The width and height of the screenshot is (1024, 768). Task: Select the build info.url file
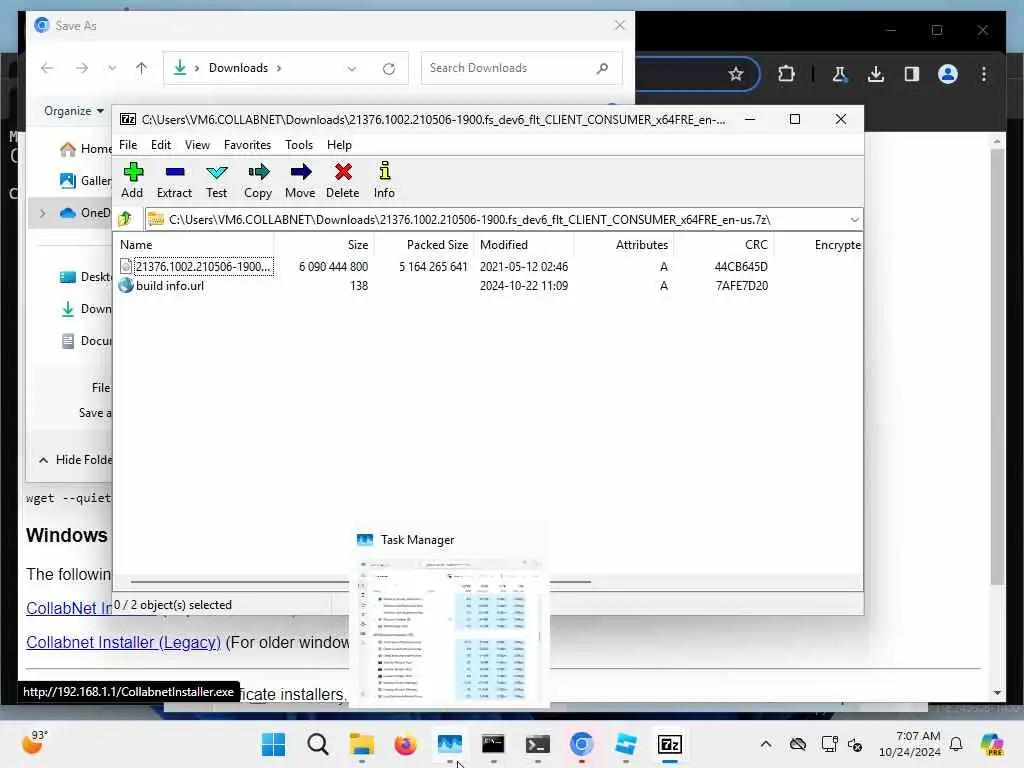point(170,285)
